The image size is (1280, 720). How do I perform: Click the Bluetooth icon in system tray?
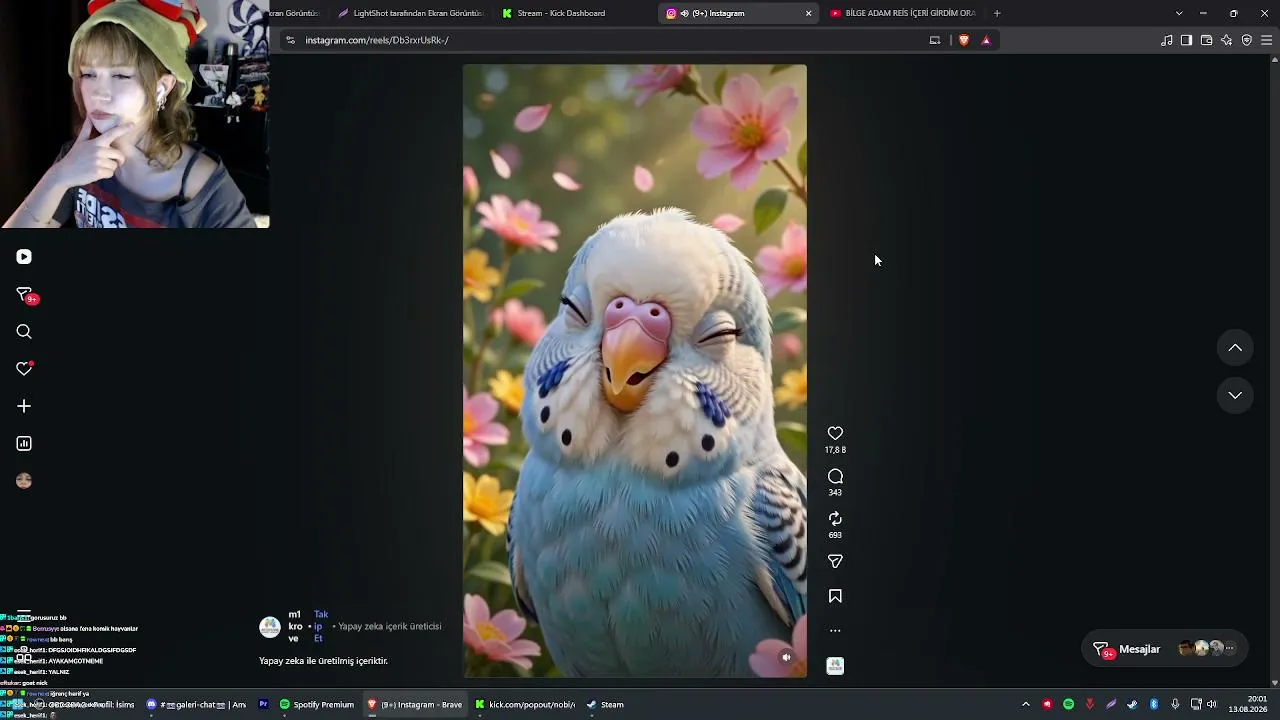click(x=1153, y=704)
